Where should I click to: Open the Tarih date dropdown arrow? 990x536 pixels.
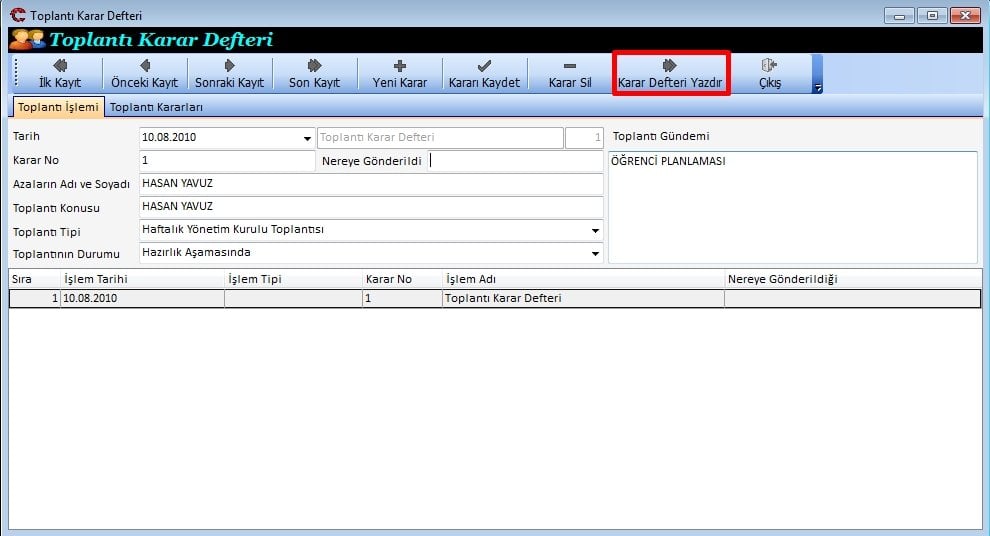pyautogui.click(x=307, y=138)
